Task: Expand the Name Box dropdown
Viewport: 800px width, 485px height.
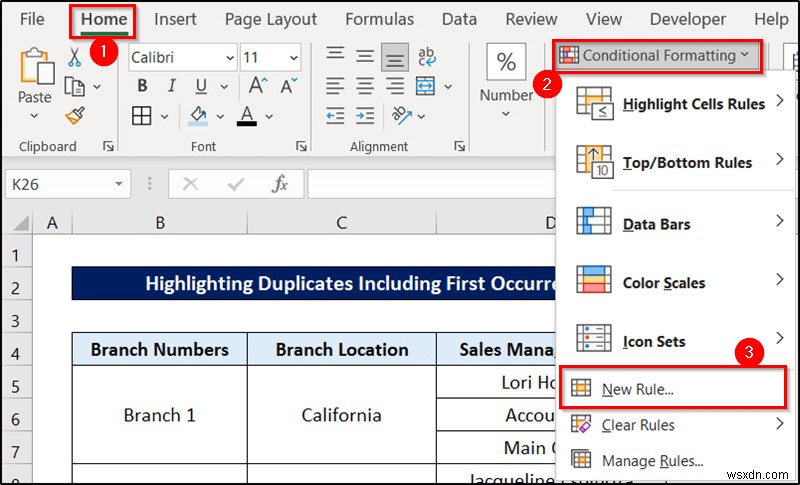Action: point(119,184)
